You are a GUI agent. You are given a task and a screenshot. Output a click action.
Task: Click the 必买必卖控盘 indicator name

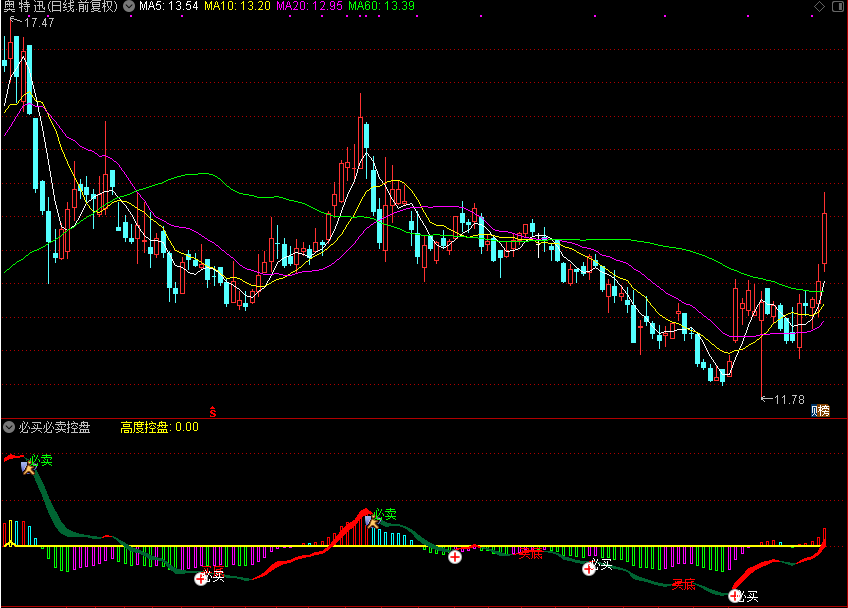(54, 427)
